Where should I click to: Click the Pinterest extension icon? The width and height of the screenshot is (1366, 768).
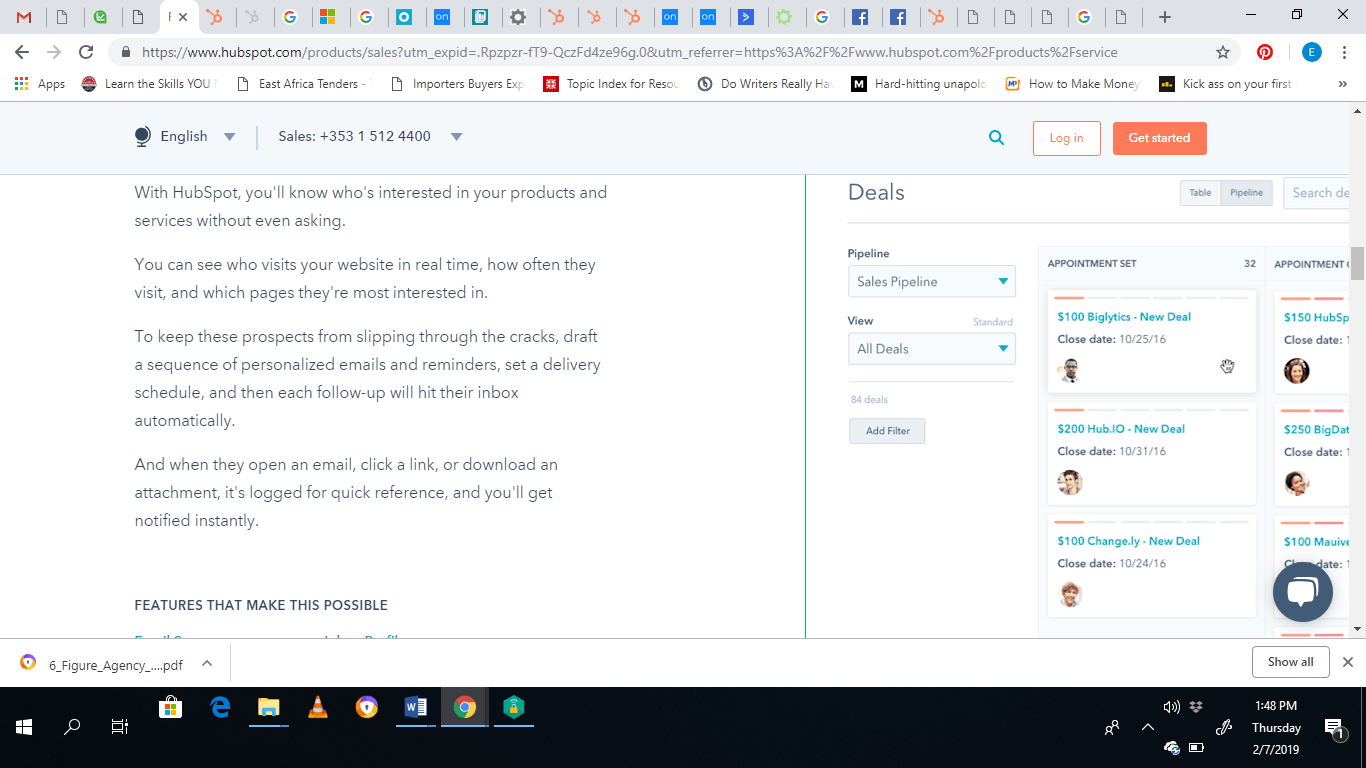coord(1265,52)
